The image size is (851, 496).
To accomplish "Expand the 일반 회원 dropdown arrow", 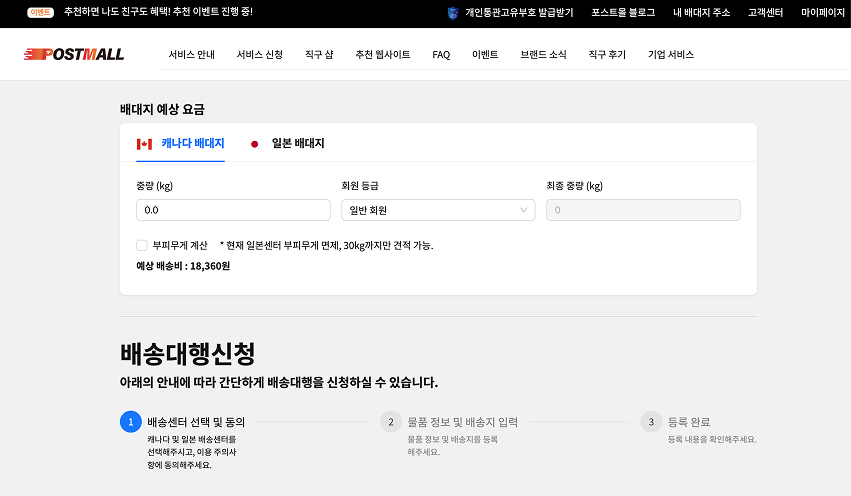I will [x=523, y=210].
